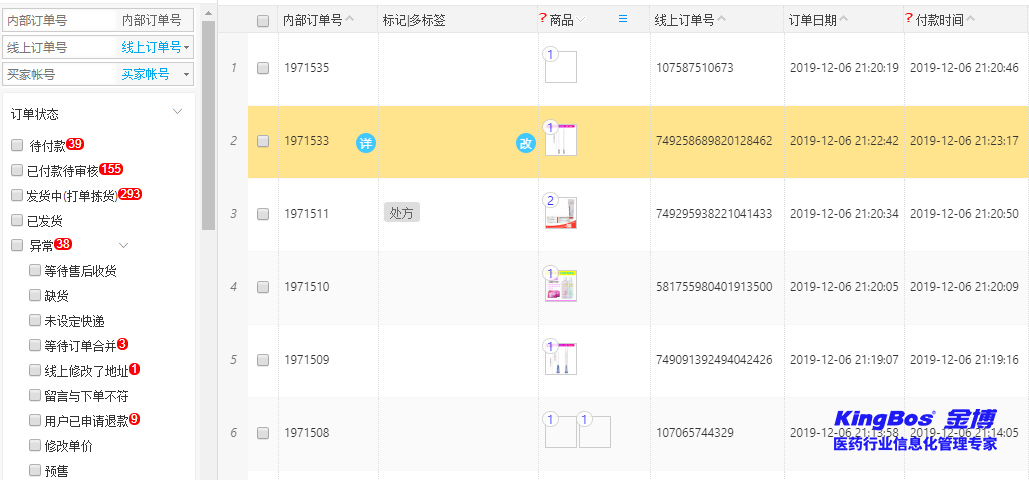
Task: Collapse the 异常 subcategory chevron
Action: click(123, 245)
